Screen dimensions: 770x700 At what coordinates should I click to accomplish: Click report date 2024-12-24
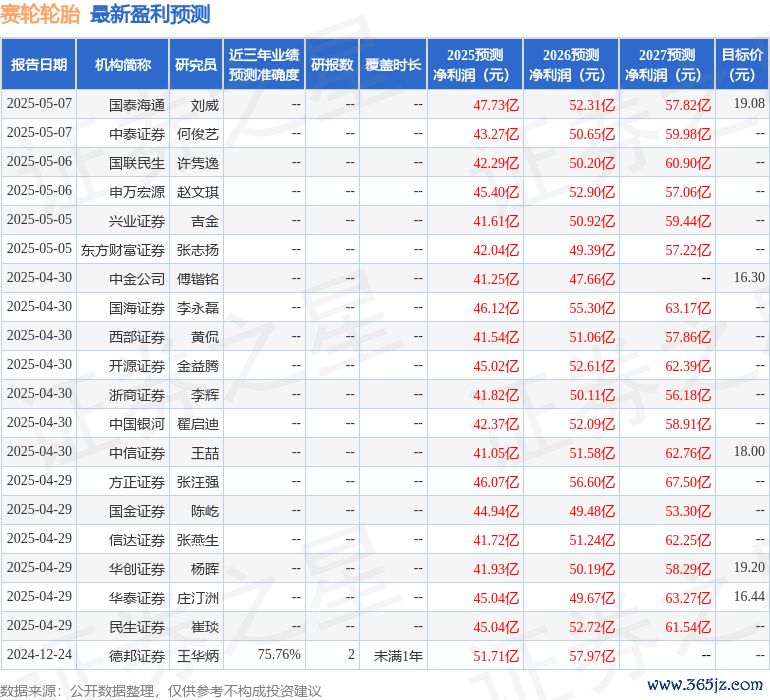[x=39, y=654]
